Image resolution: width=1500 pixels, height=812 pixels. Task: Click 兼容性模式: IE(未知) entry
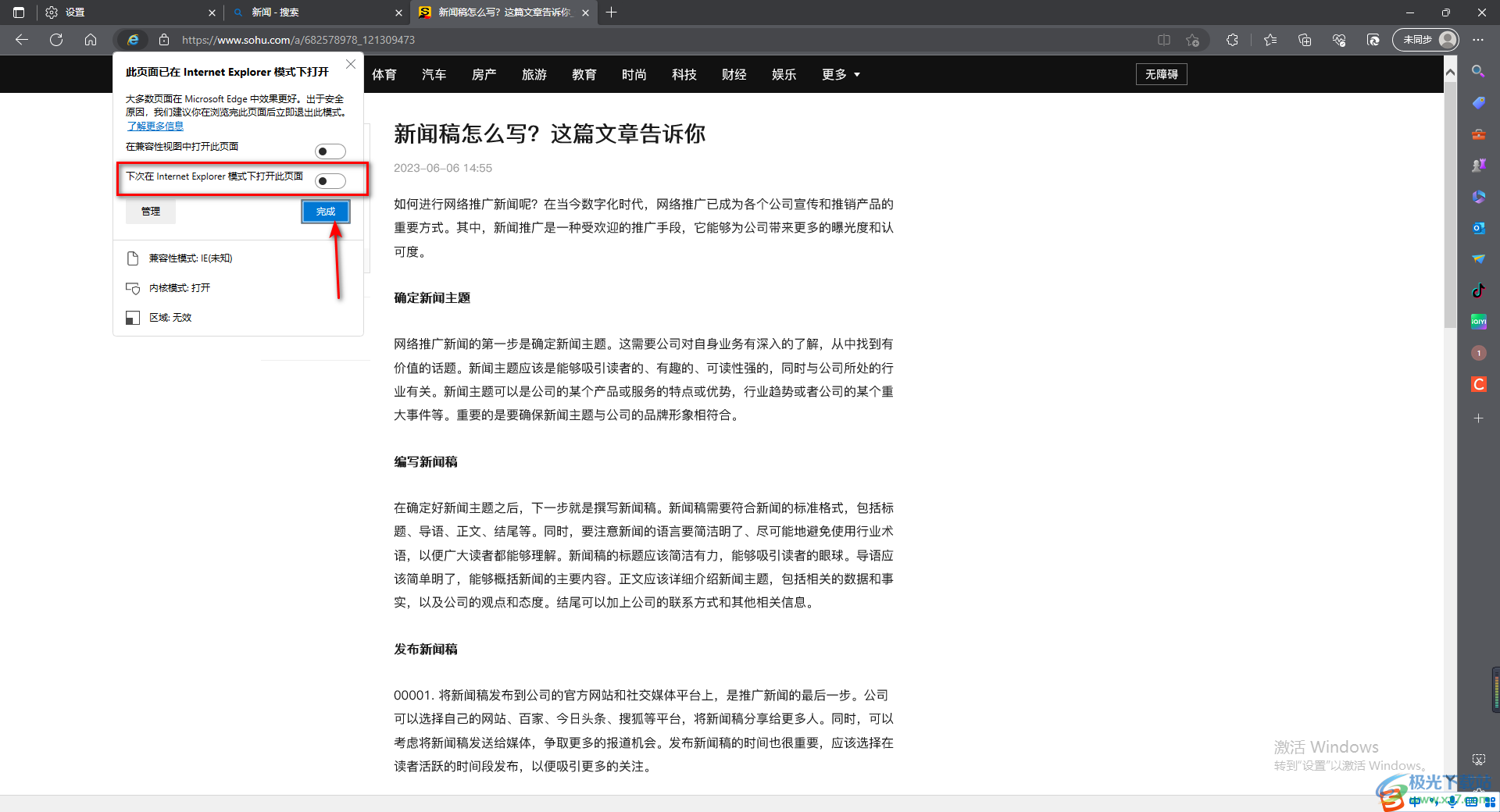click(x=191, y=258)
